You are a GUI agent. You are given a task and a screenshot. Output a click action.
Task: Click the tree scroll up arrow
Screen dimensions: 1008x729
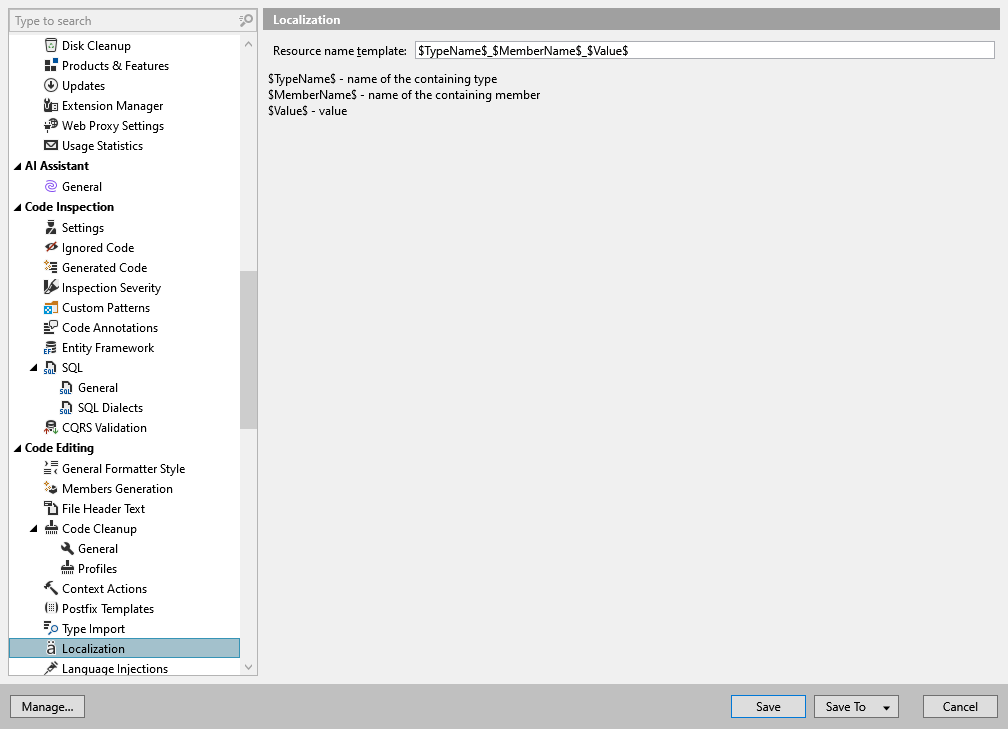click(248, 44)
